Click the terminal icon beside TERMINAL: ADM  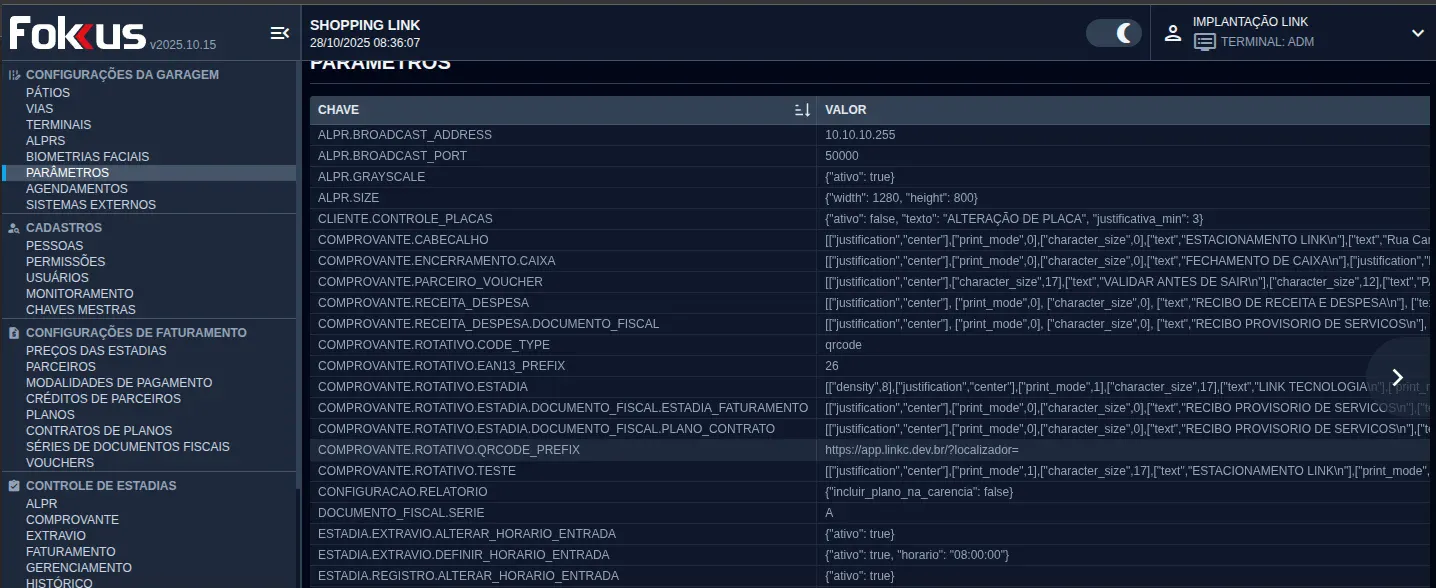(1205, 42)
